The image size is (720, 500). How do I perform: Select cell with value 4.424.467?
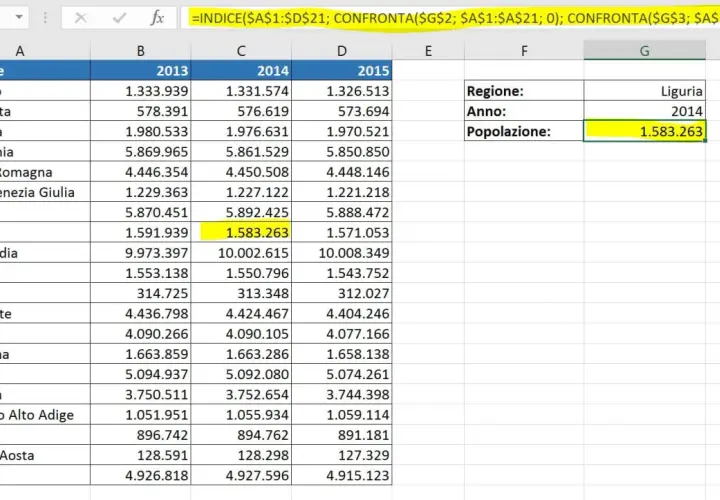pos(241,313)
